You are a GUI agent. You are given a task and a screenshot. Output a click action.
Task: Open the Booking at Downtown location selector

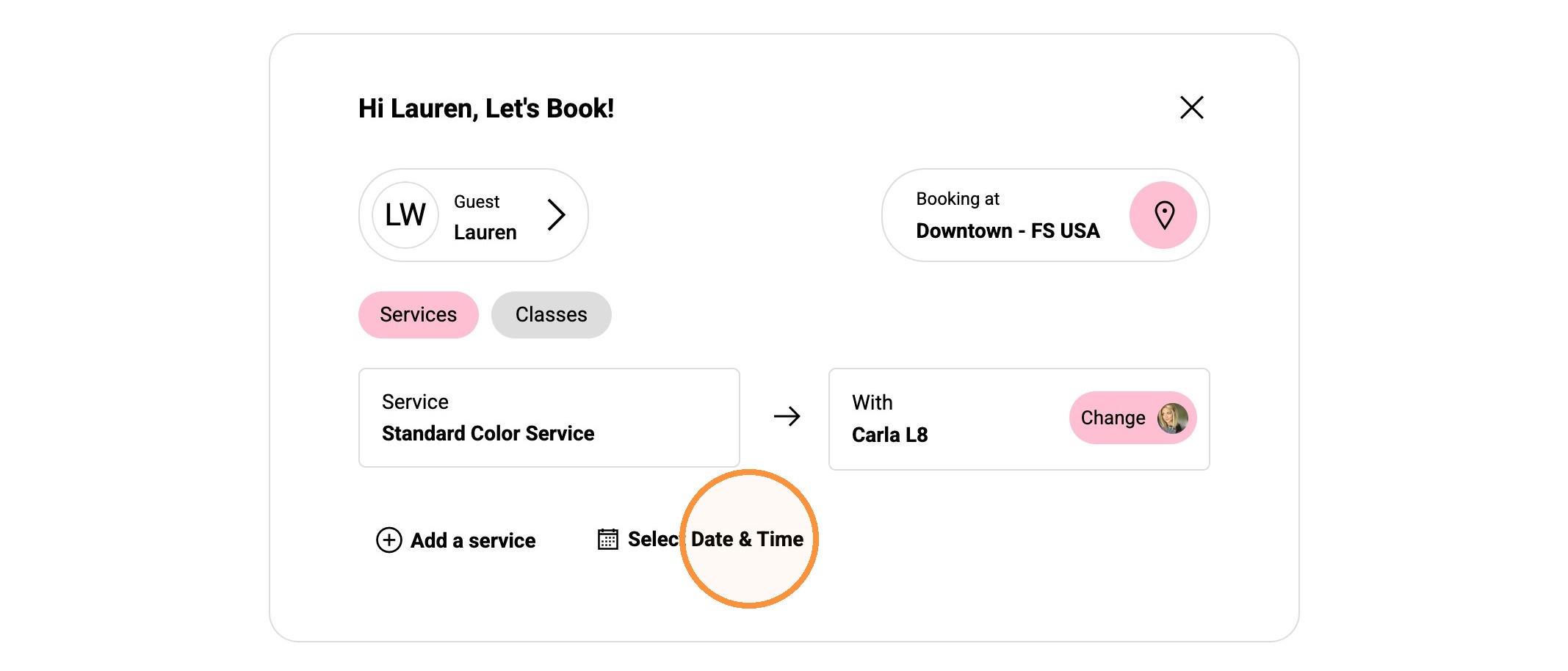click(x=1045, y=215)
